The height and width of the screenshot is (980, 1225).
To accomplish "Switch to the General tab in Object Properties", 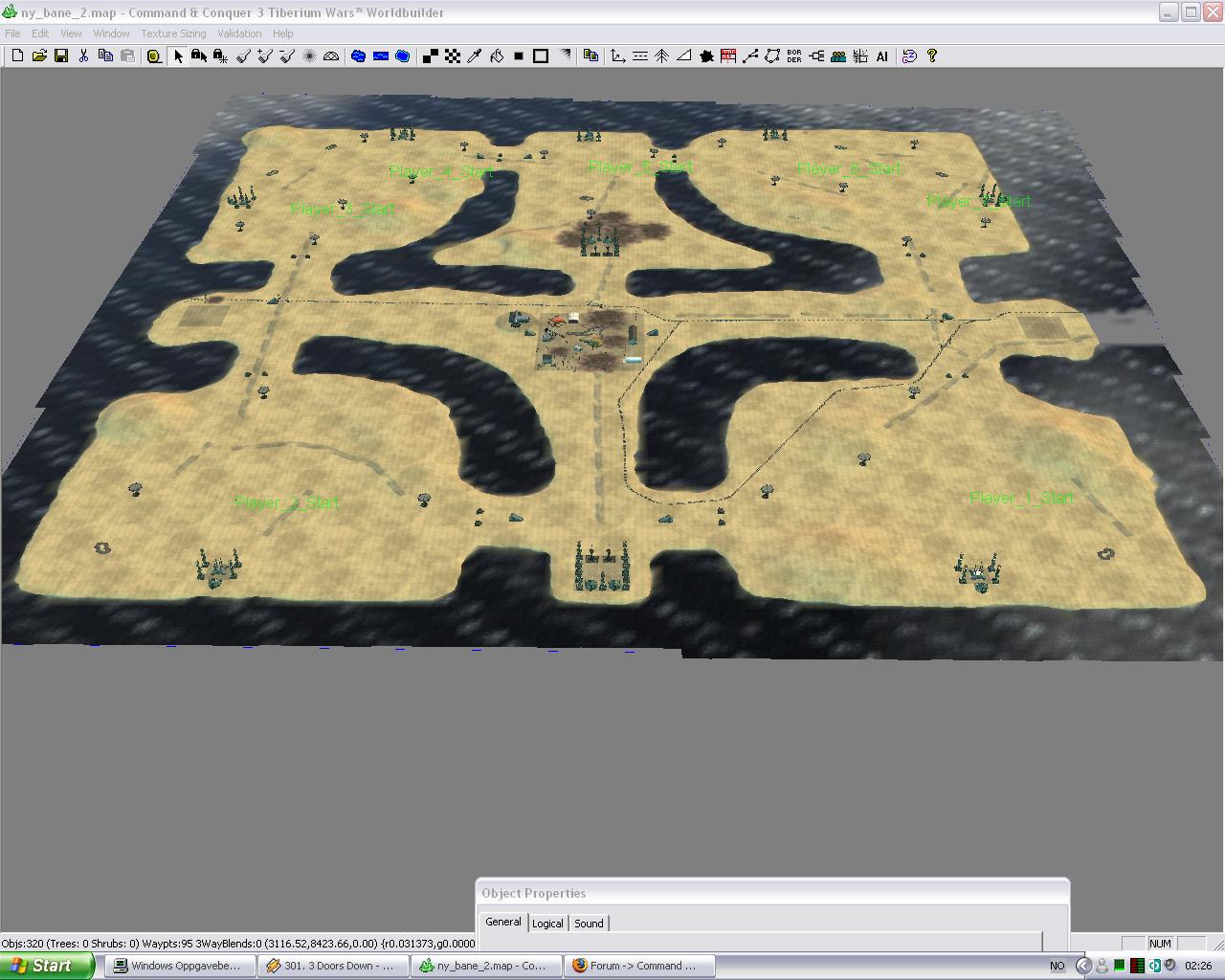I will [503, 922].
